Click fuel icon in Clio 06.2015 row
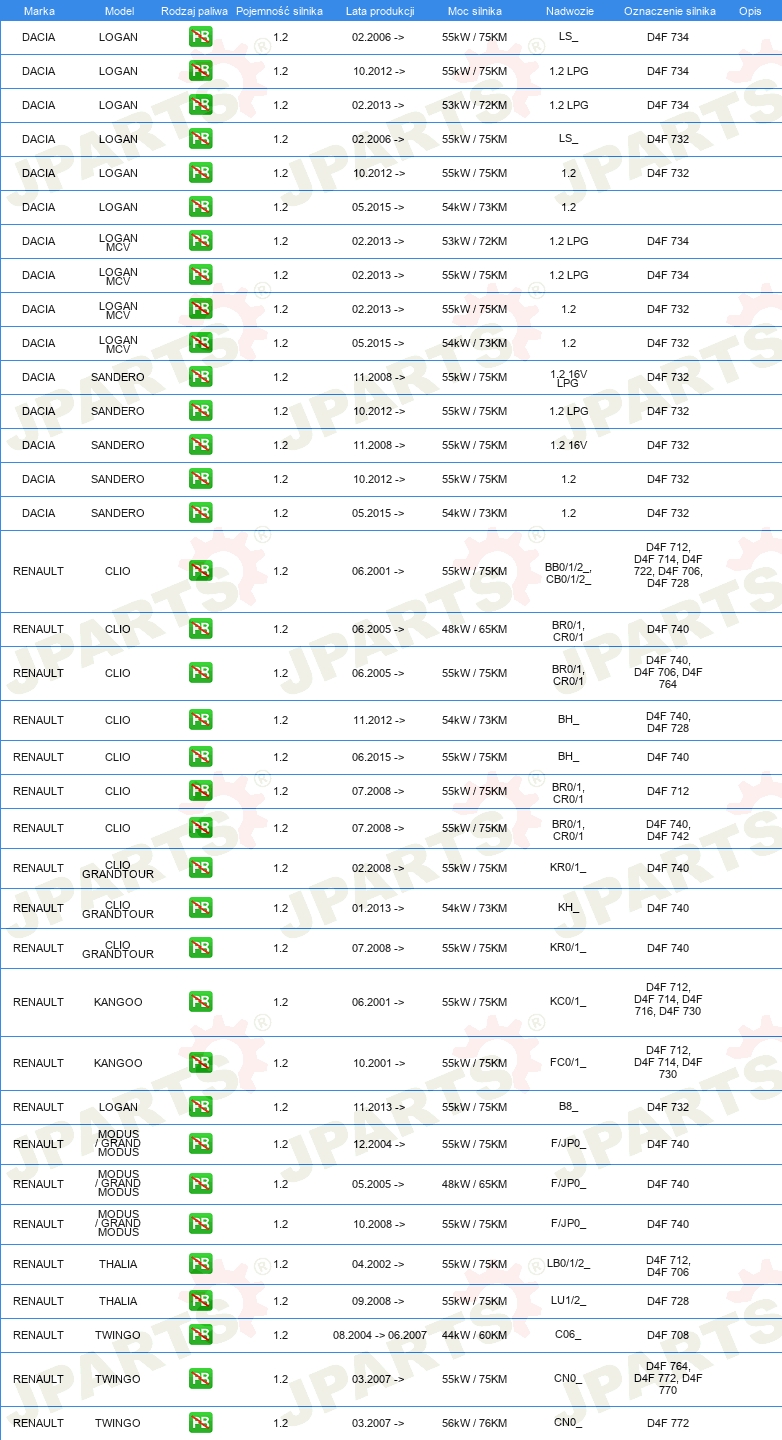 200,757
